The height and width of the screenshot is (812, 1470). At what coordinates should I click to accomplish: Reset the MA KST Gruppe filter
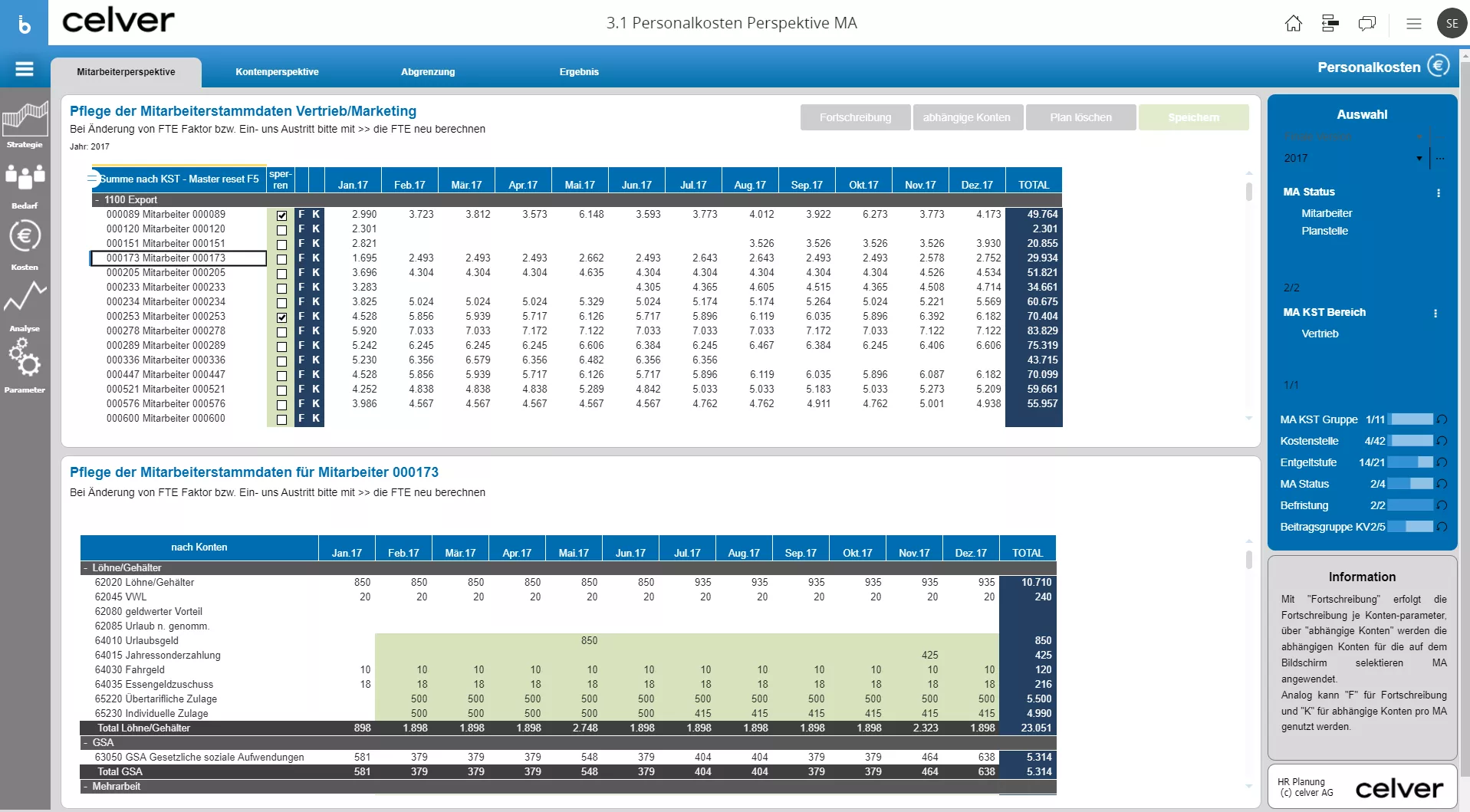[1442, 419]
